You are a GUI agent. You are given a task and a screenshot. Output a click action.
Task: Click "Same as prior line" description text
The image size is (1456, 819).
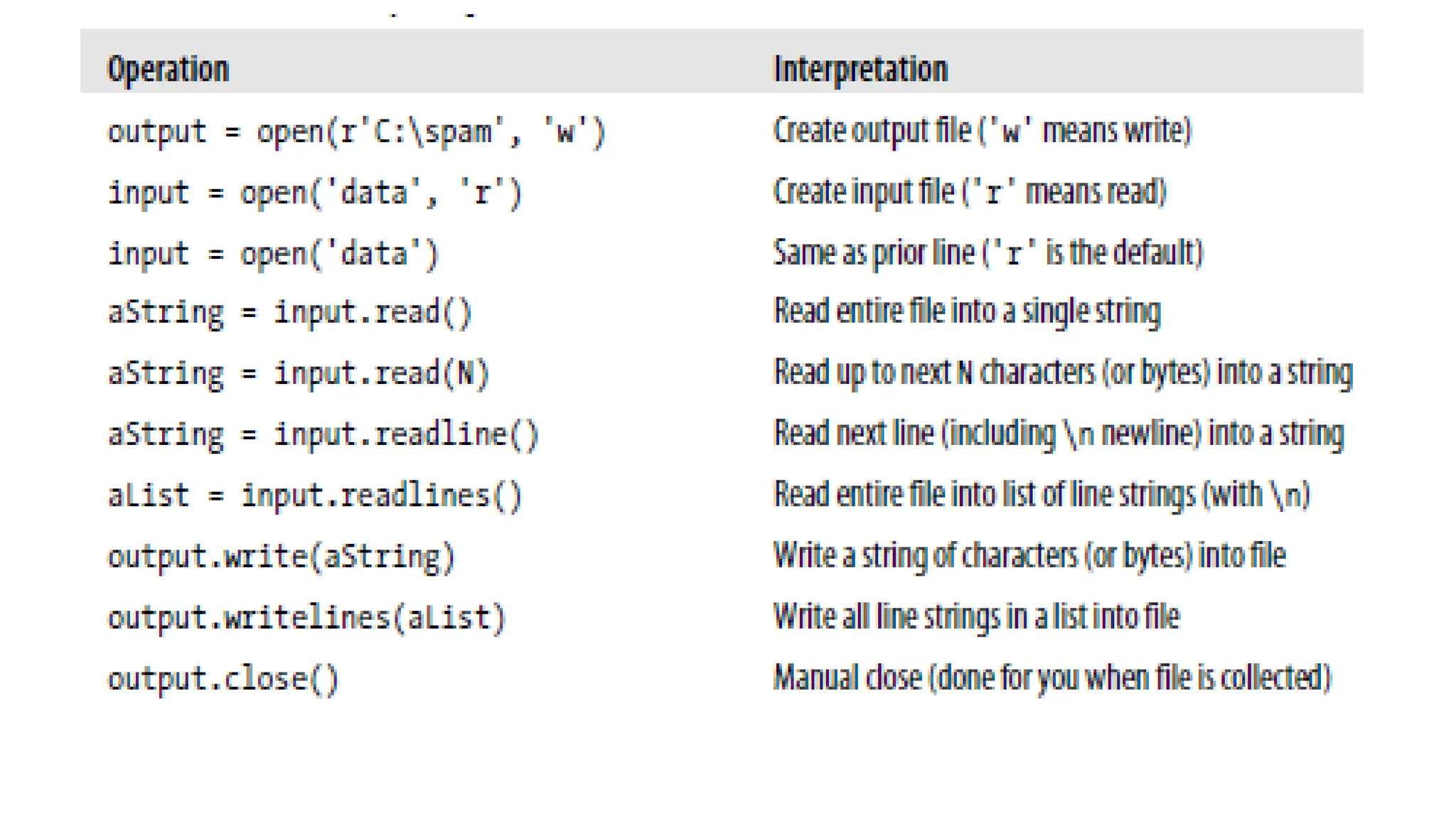(x=987, y=253)
